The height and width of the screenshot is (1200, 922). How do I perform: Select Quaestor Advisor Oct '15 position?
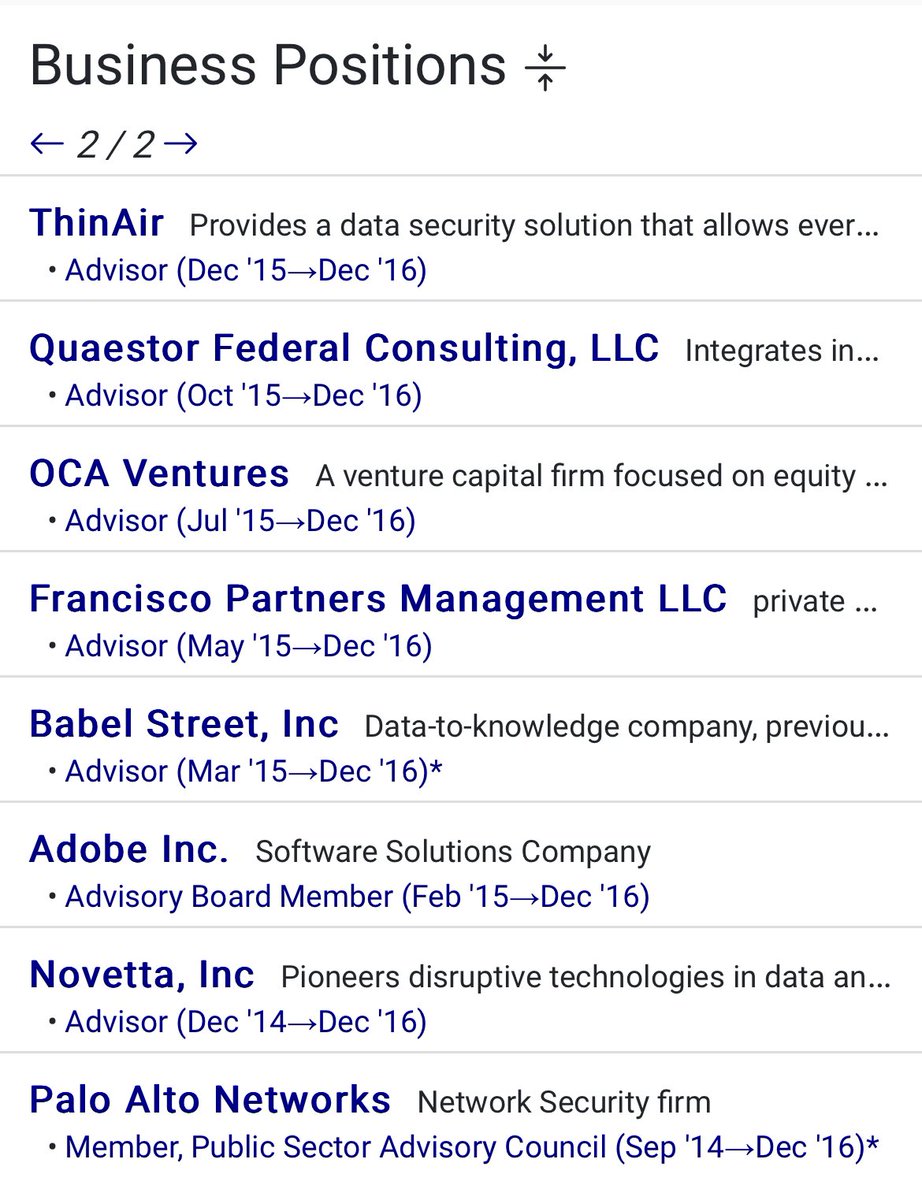pyautogui.click(x=243, y=396)
